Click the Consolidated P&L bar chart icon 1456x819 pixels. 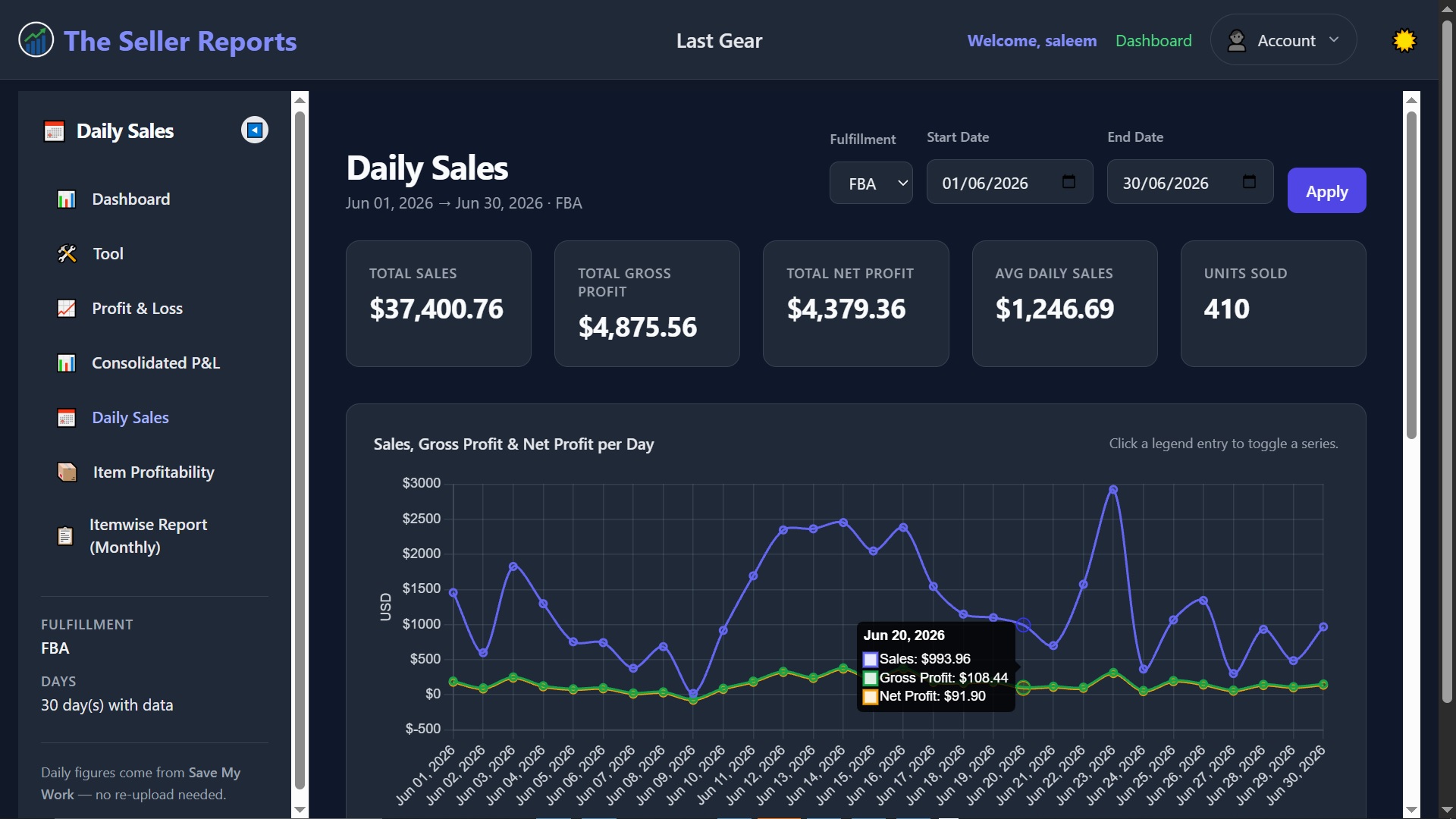coord(67,362)
